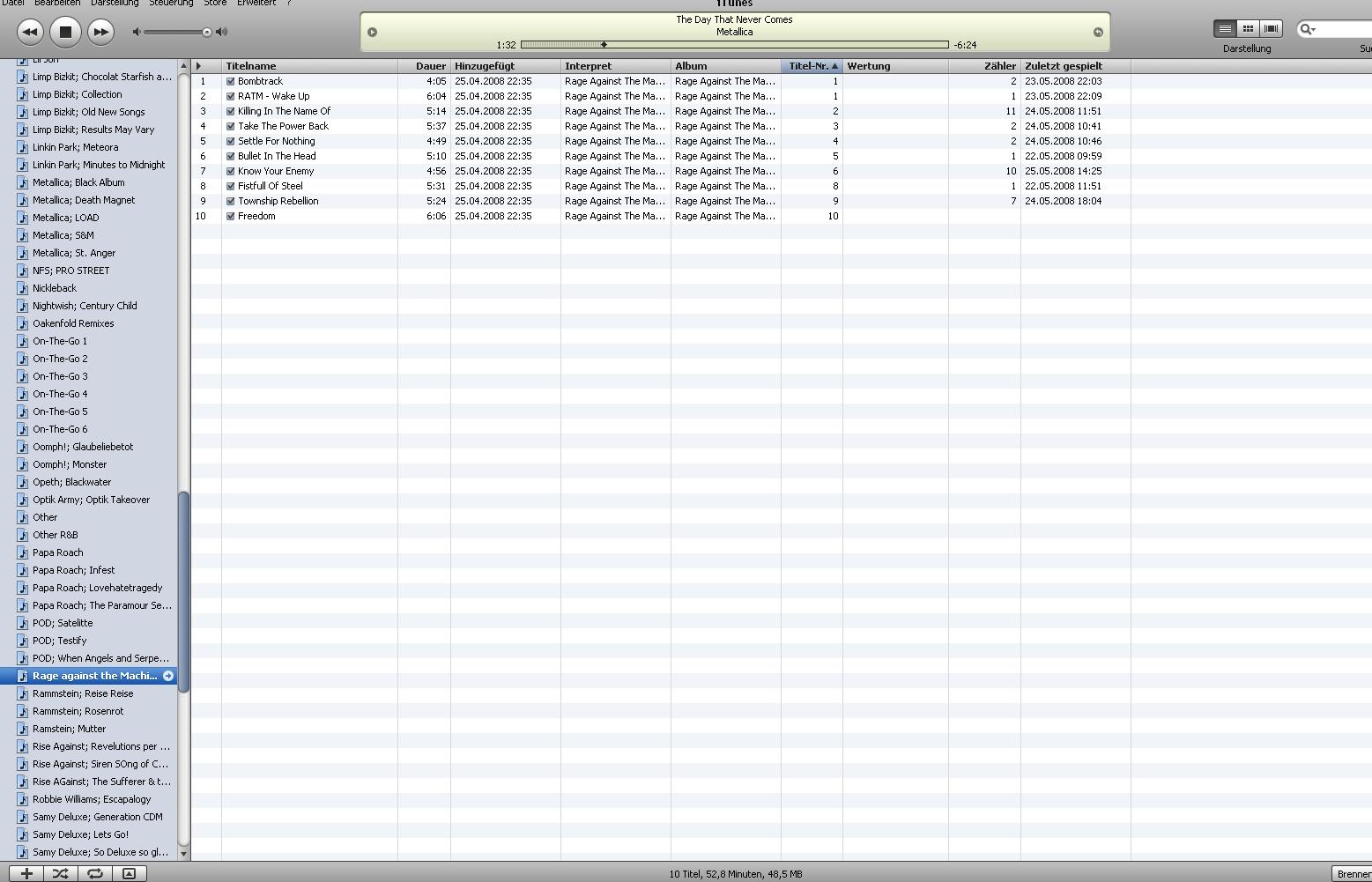The height and width of the screenshot is (882, 1372).
Task: Select the Papa Roach; Infest playlist
Action: 88,570
